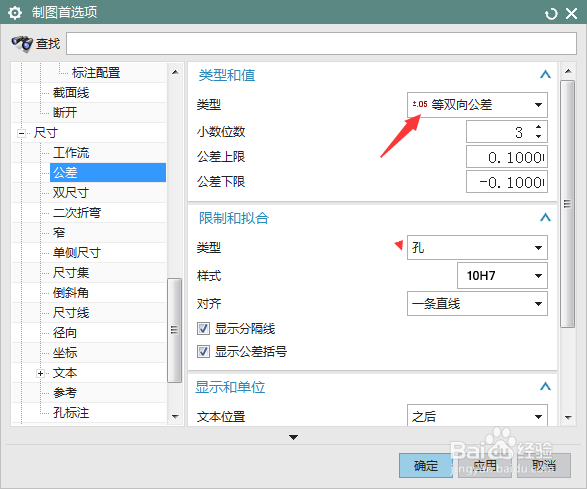This screenshot has width=587, height=489.
Task: Toggle the 显示分隔线 checkbox
Action: [x=203, y=329]
